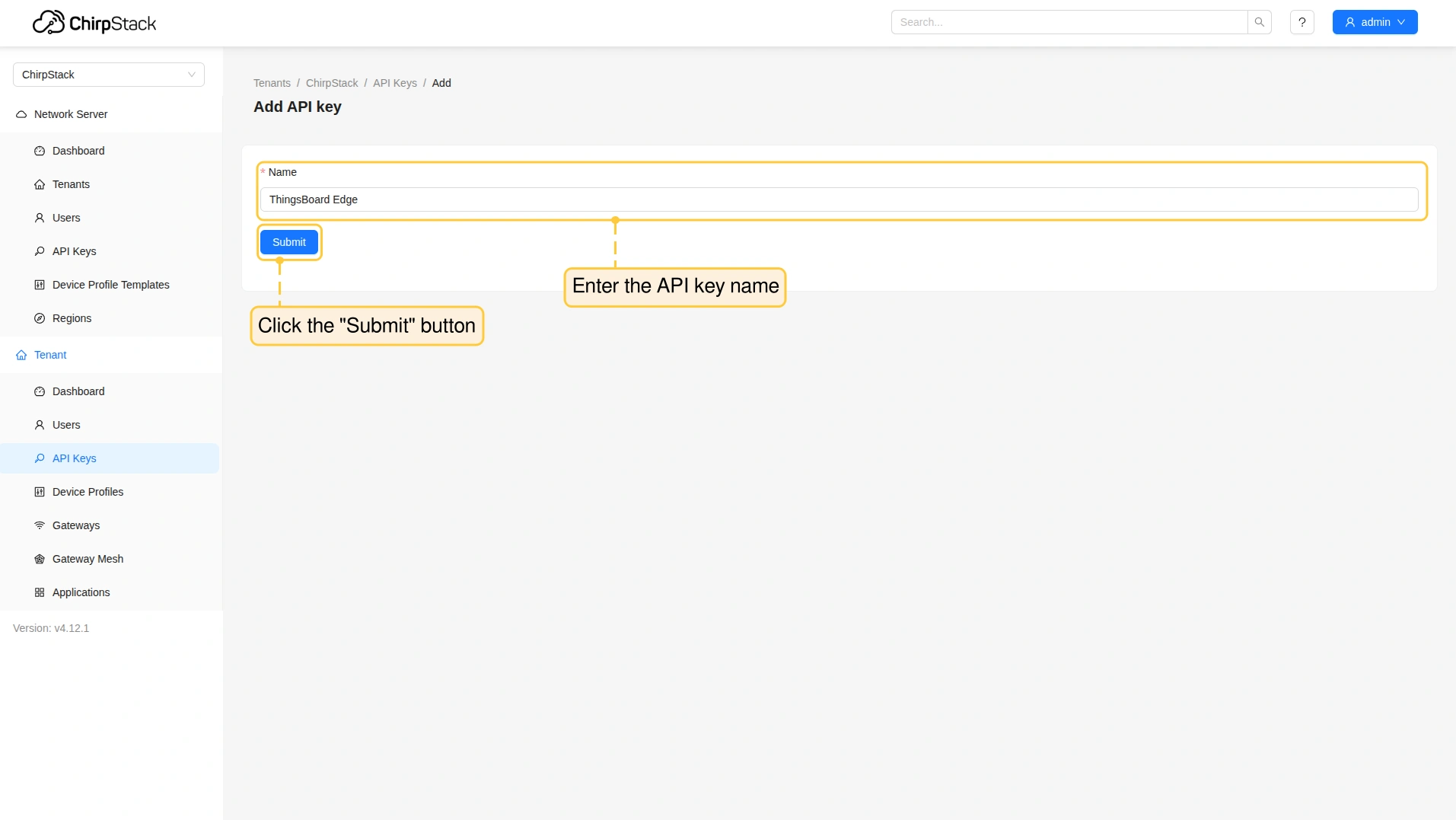
Task: Collapse the Tenant menu section
Action: click(x=50, y=355)
